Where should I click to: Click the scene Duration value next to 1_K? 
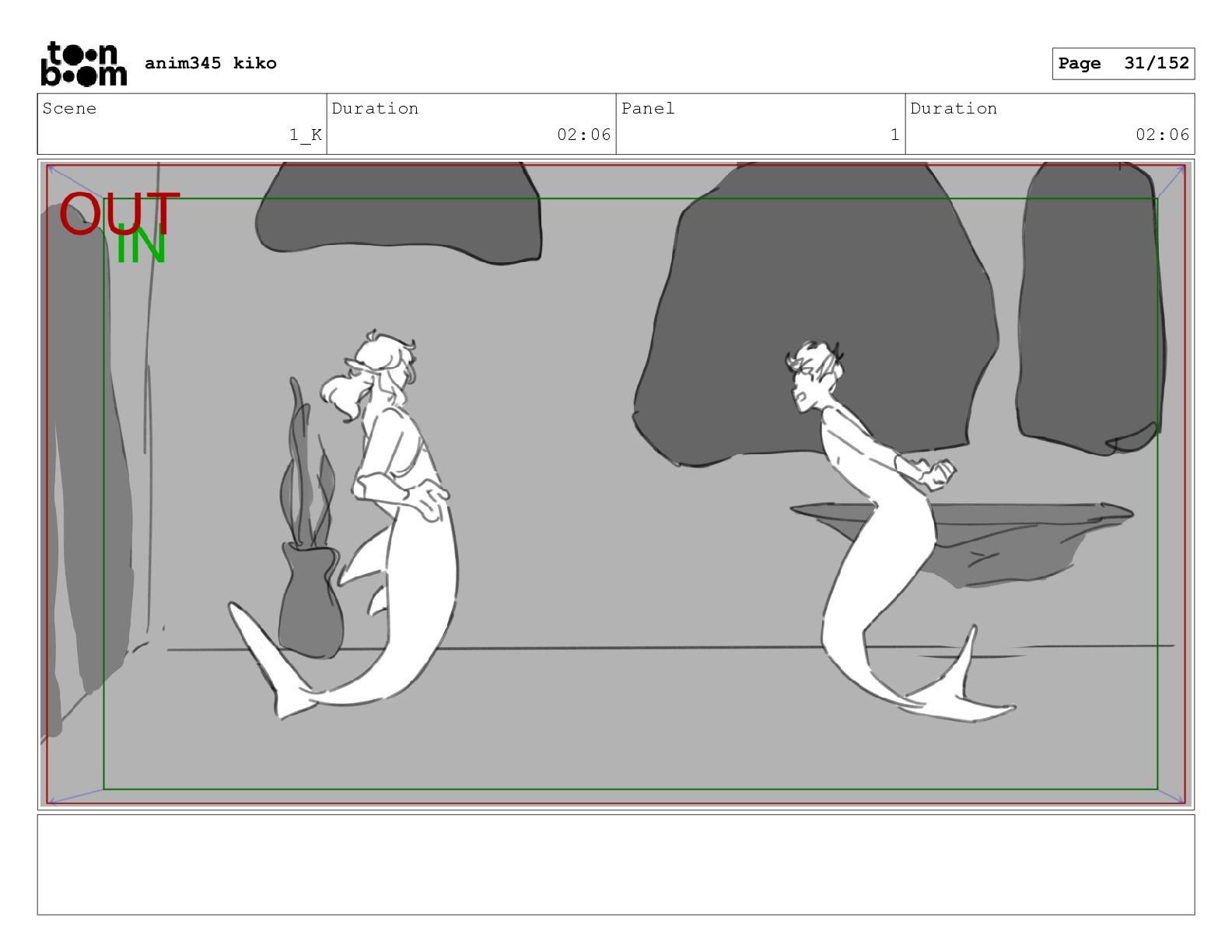coord(583,135)
